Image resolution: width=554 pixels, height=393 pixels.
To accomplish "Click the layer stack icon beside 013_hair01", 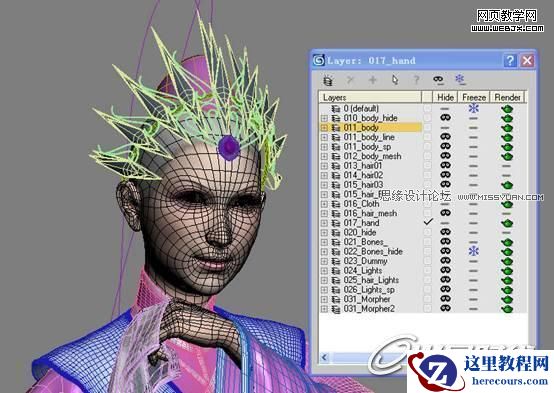I will (x=336, y=166).
